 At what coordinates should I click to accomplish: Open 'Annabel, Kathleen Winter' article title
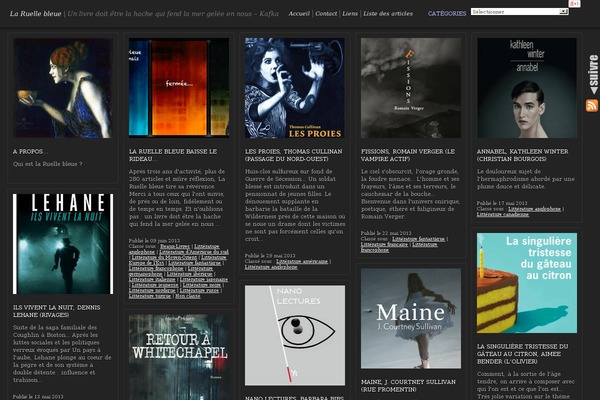coord(522,155)
